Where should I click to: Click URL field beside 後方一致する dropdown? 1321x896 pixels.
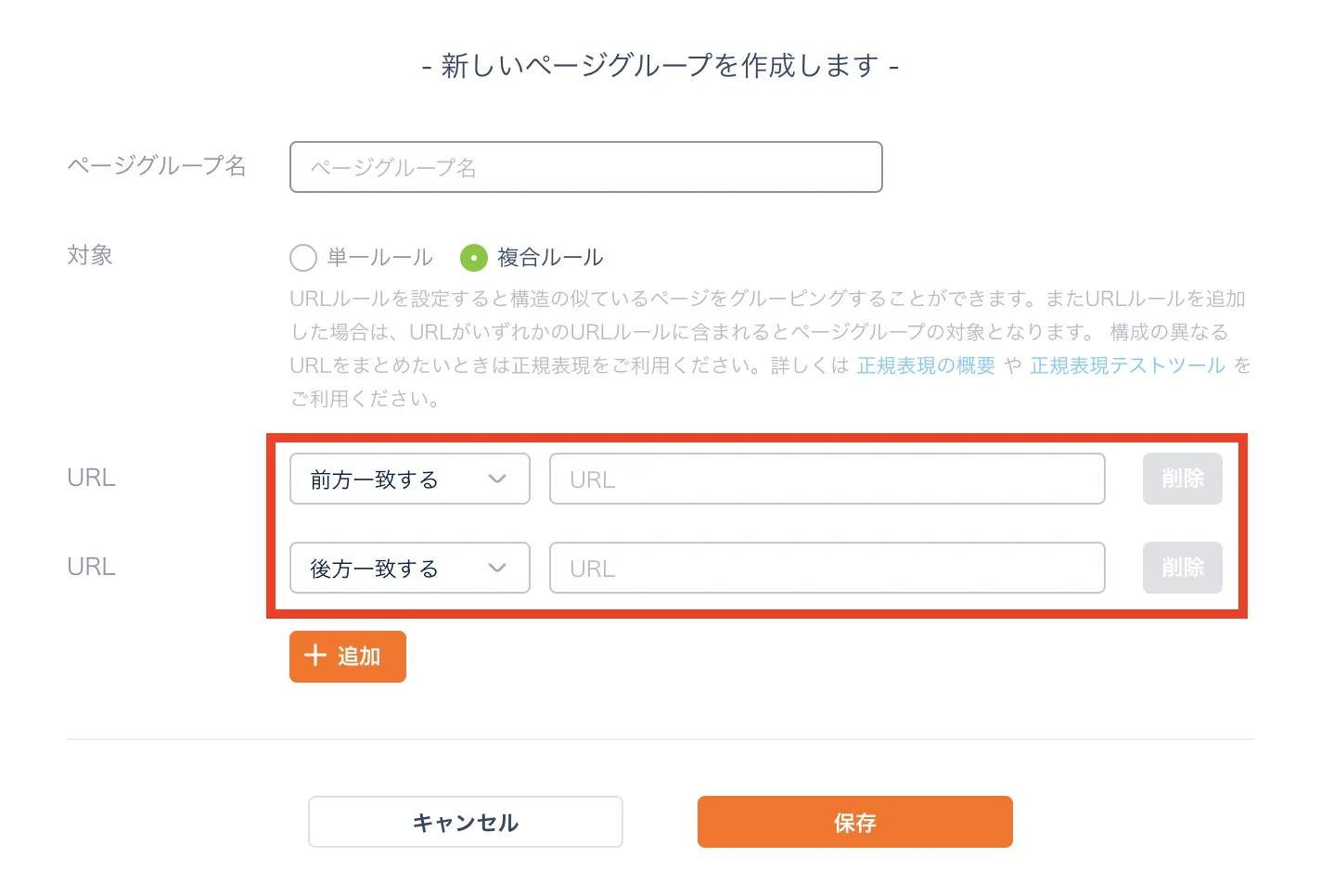(827, 568)
